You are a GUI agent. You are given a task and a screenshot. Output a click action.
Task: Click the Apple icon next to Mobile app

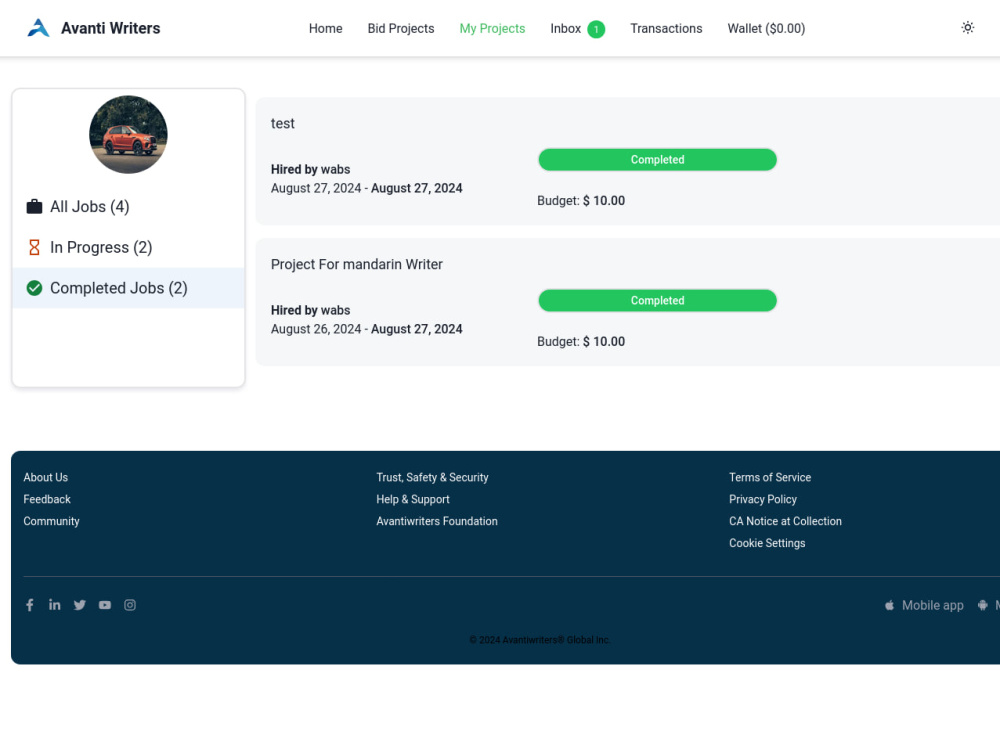coord(889,605)
